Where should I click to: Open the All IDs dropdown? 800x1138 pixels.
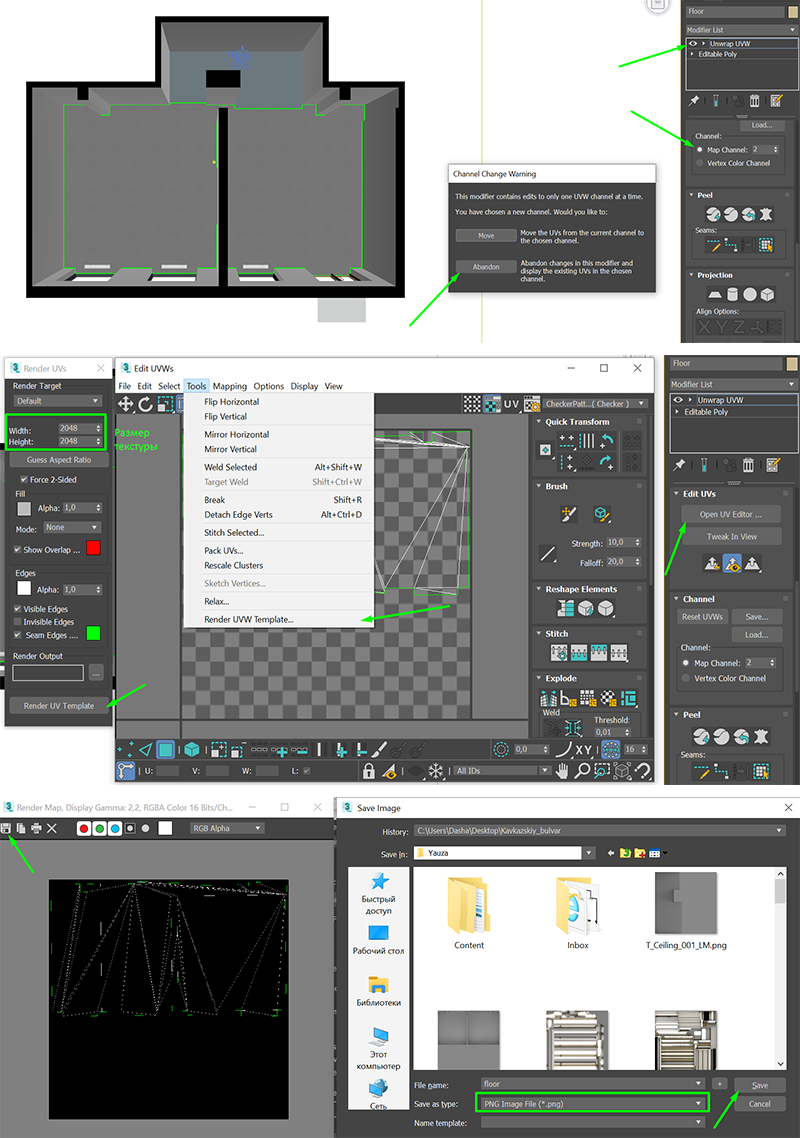[502, 771]
